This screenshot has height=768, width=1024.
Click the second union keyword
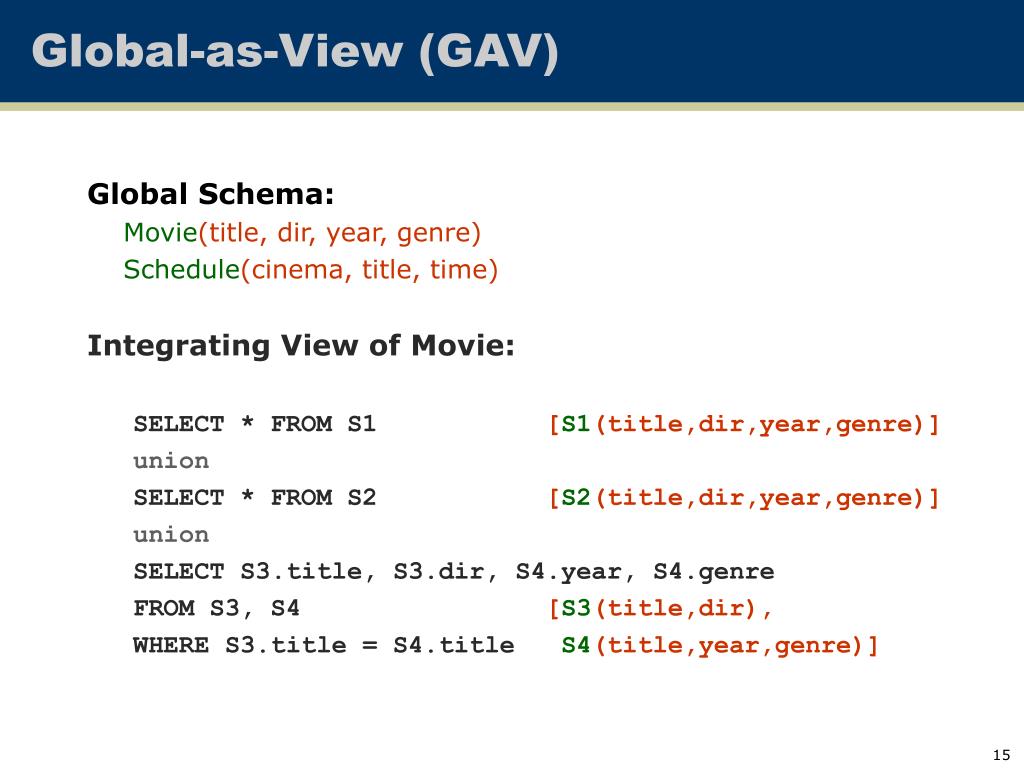click(x=171, y=535)
